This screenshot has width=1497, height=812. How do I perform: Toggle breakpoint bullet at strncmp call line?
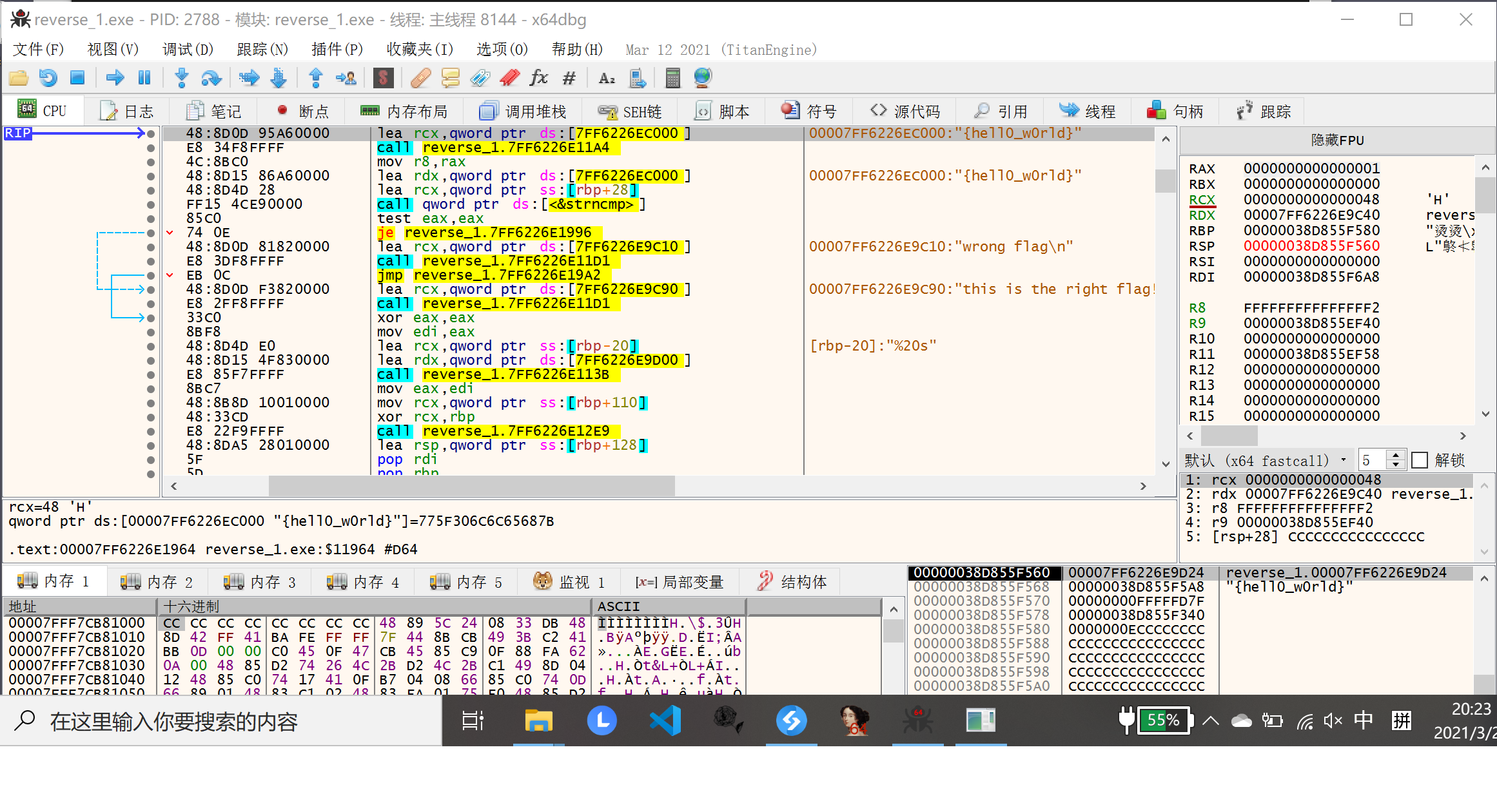click(x=151, y=204)
